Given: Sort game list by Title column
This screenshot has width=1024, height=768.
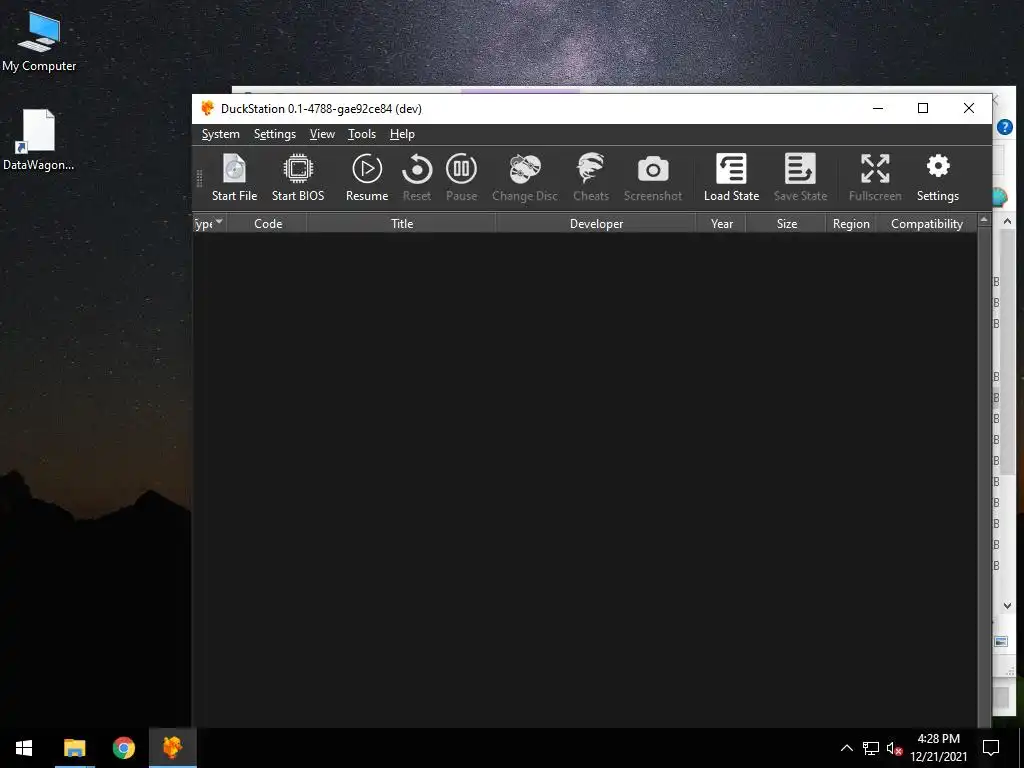Looking at the screenshot, I should tap(402, 223).
